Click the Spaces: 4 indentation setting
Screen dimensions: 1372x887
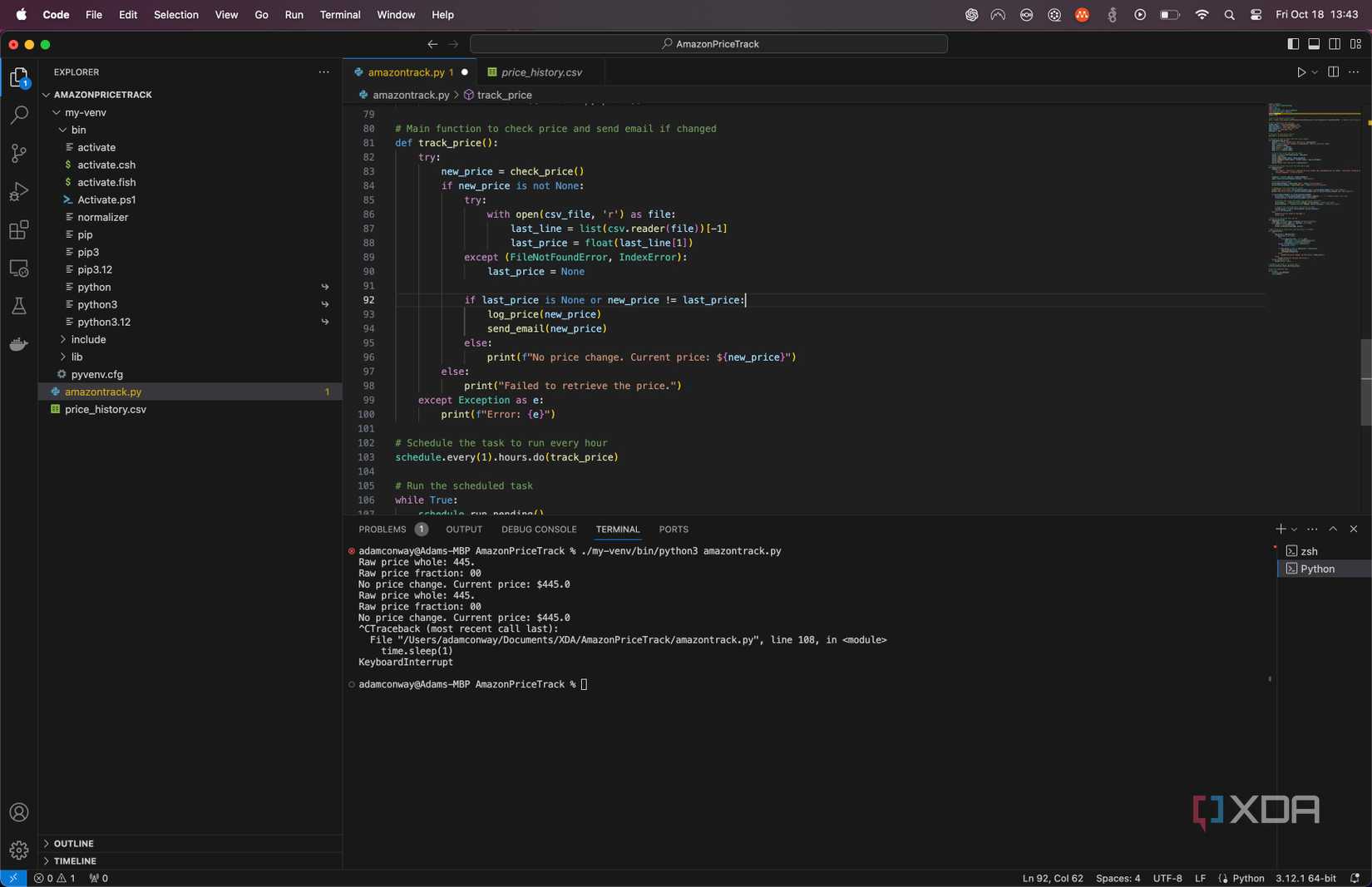pos(1118,878)
